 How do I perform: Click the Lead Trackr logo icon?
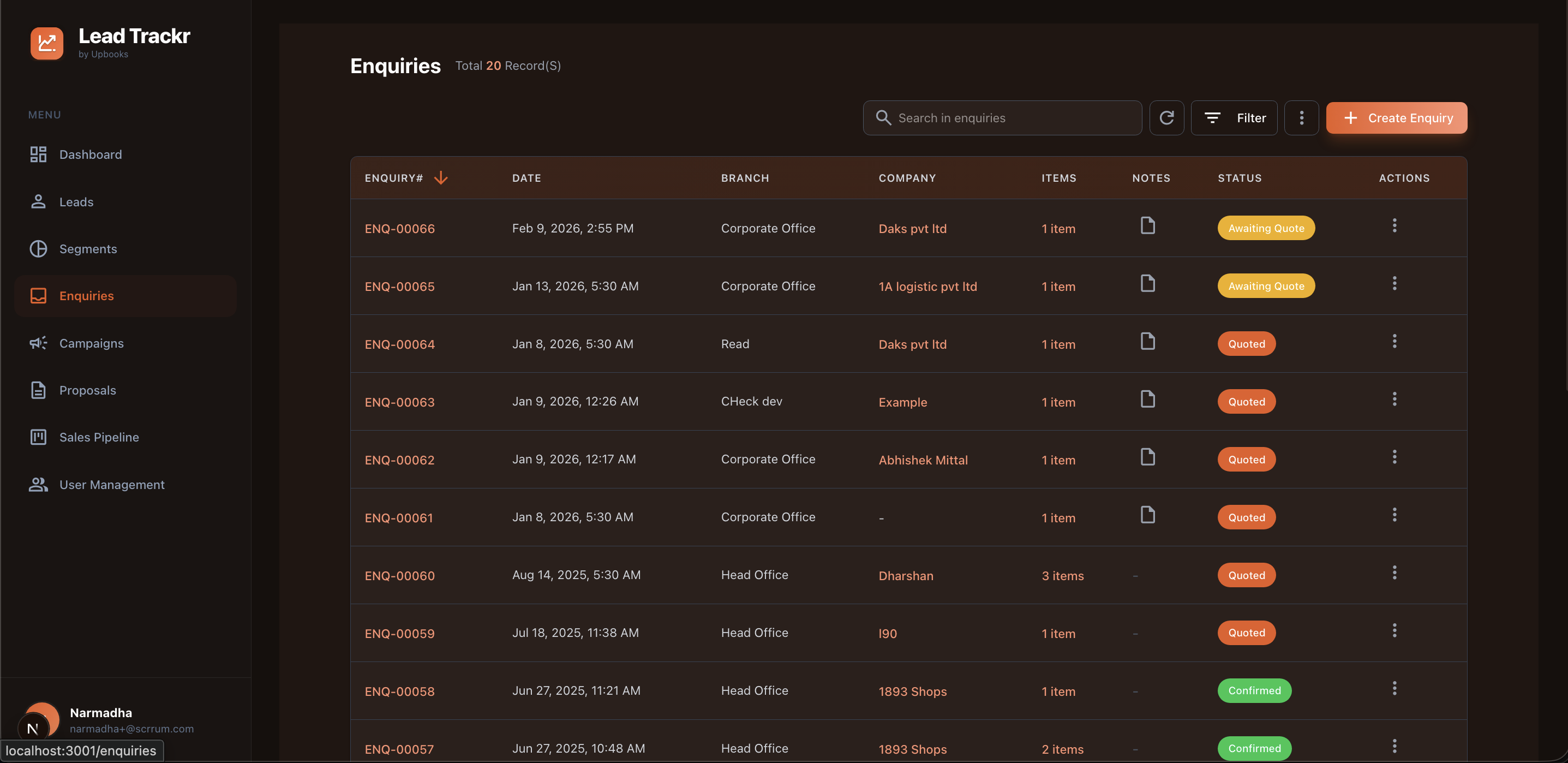pyautogui.click(x=47, y=43)
